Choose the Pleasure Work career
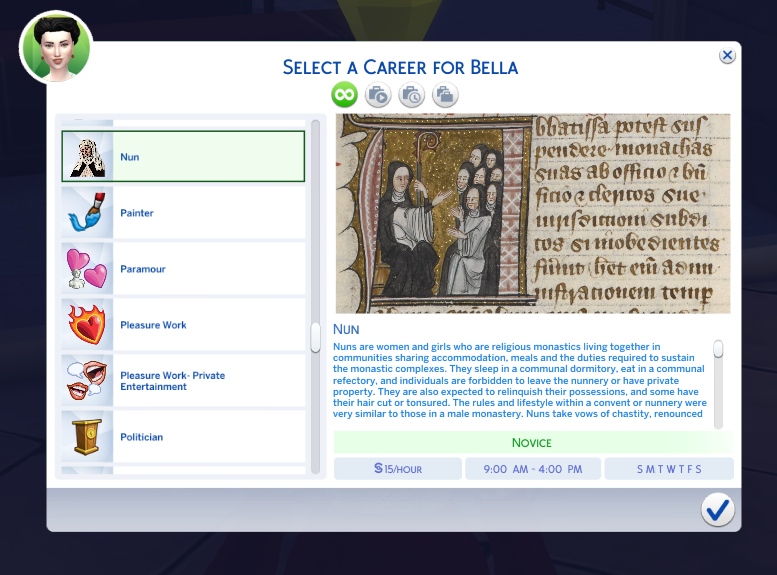Viewport: 777px width, 575px height. [183, 325]
